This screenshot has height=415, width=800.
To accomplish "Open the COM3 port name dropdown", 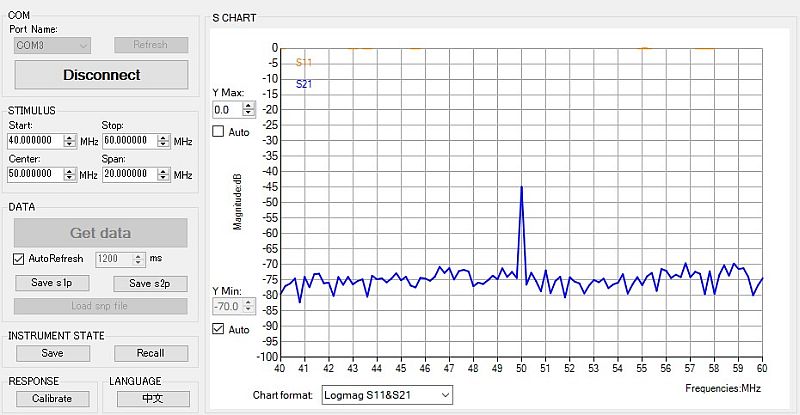I will click(51, 45).
